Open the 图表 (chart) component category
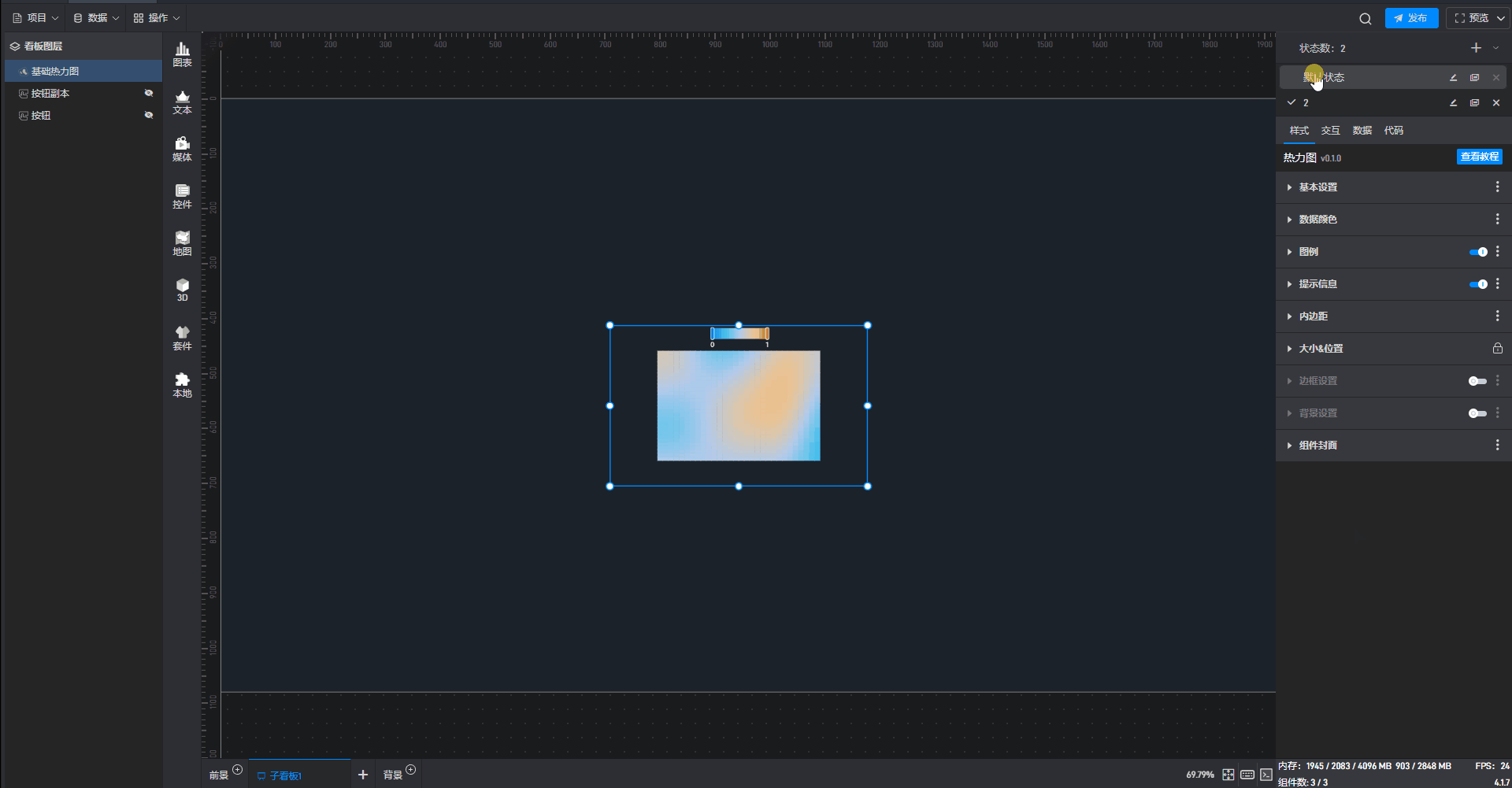 tap(182, 54)
